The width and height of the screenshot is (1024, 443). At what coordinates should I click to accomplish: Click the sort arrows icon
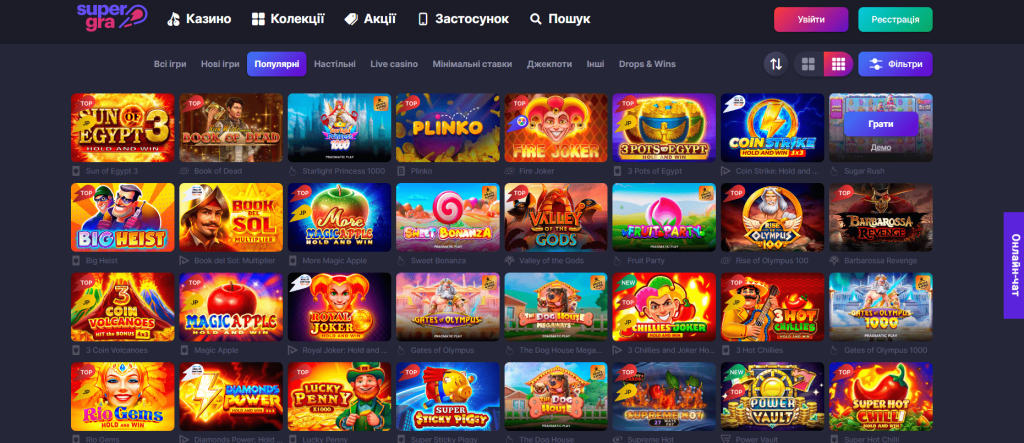[x=776, y=64]
